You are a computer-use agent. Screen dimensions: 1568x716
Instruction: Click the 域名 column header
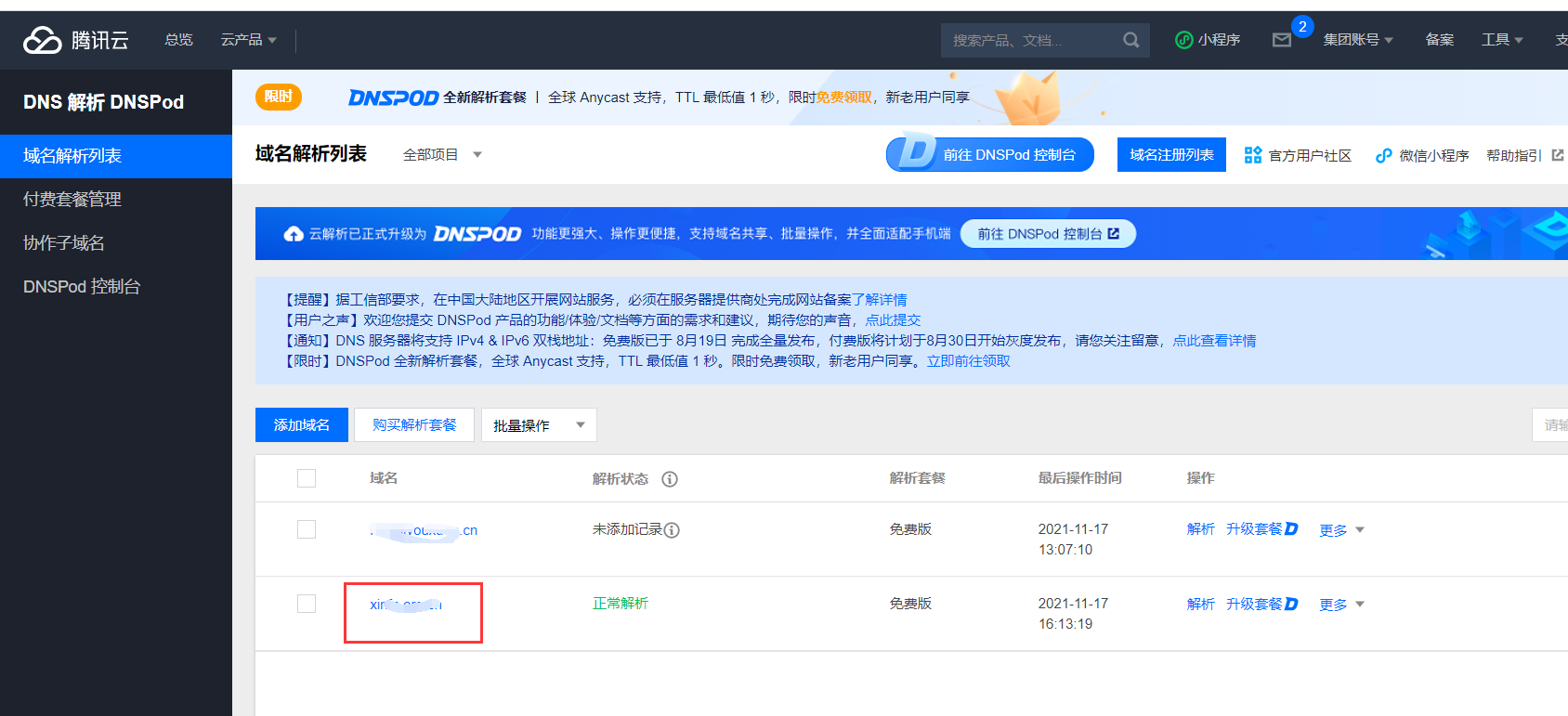pyautogui.click(x=384, y=478)
